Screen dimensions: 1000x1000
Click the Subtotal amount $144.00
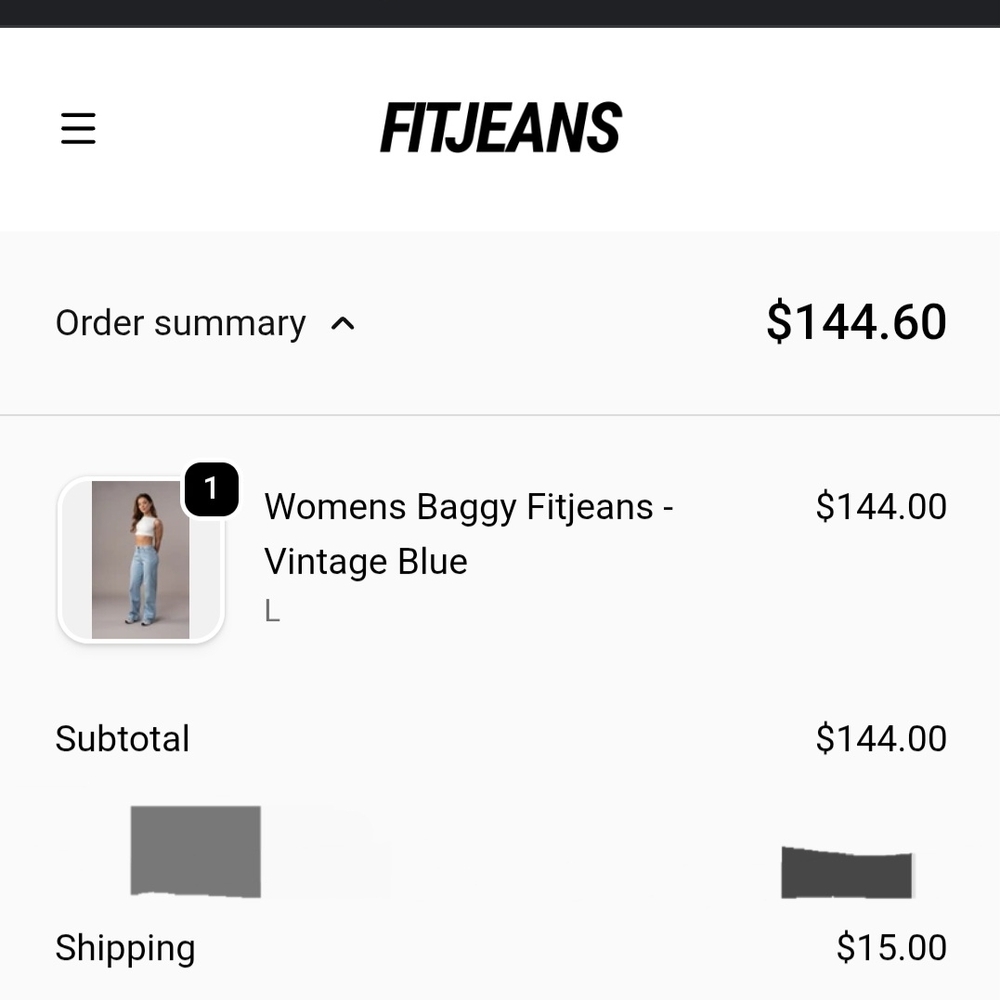[x=881, y=739]
